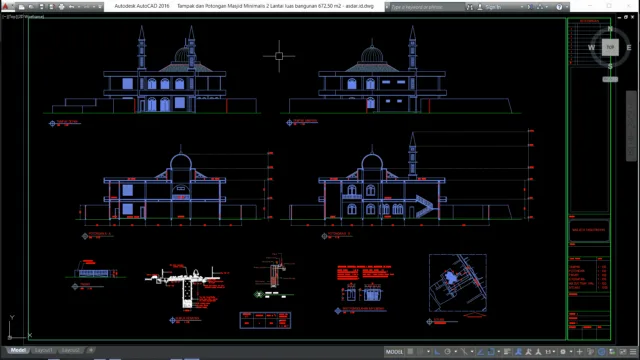Create a new drawing from Quick Access
Viewport: 640px width, 360px height.
22,7
